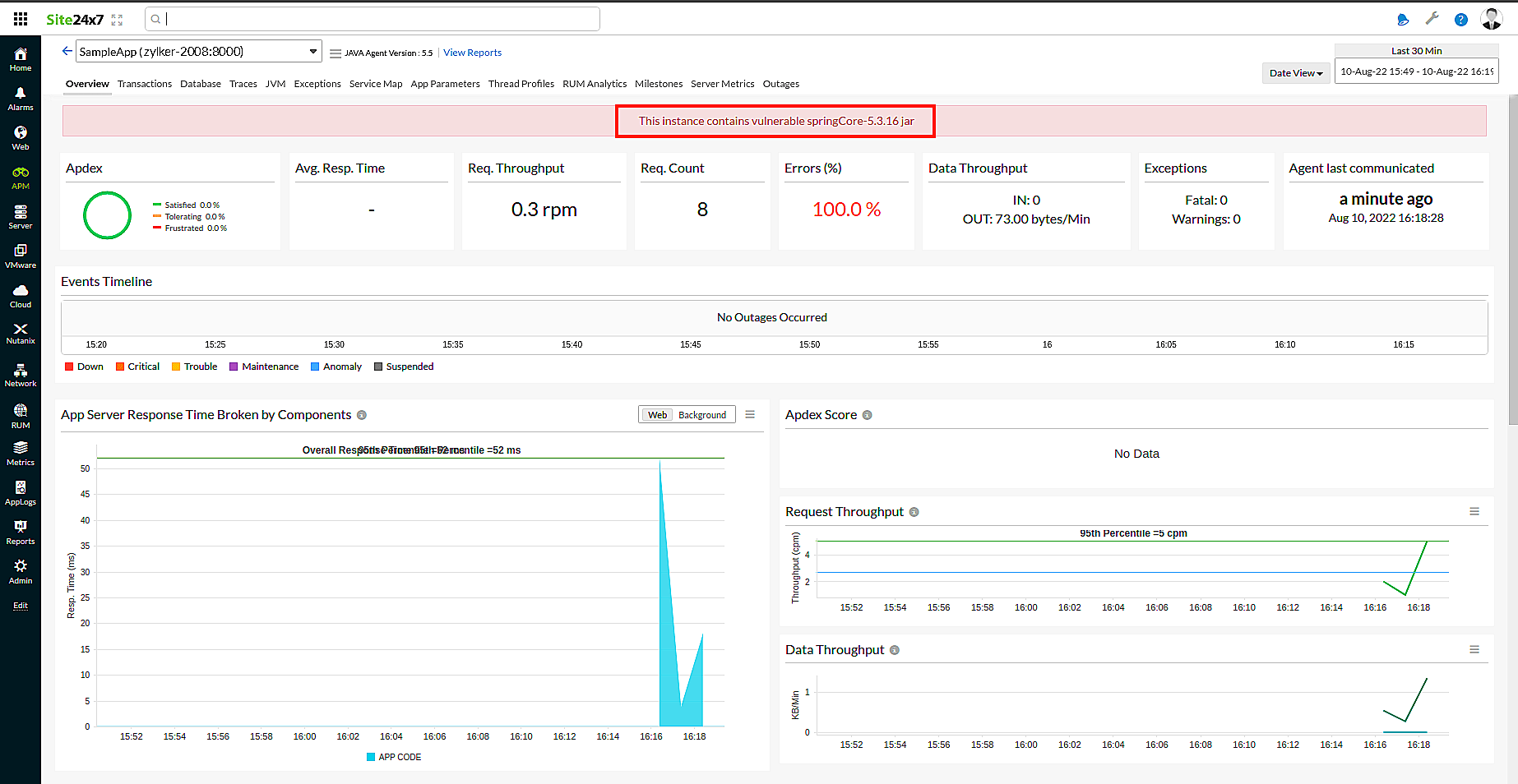Click info icon next to Request Throughput
Screen dimensions: 1518x784
tap(914, 513)
